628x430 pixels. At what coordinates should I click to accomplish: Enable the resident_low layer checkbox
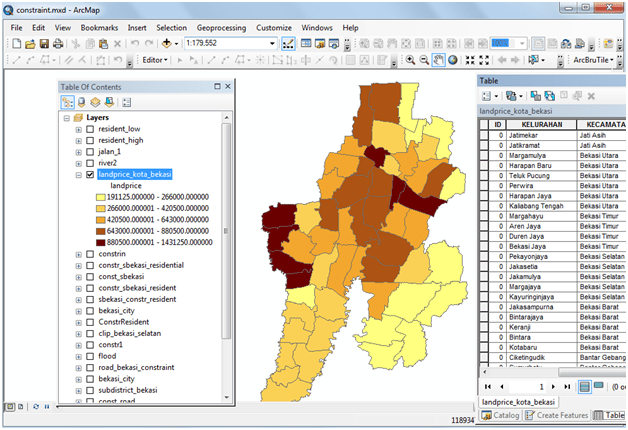point(90,130)
